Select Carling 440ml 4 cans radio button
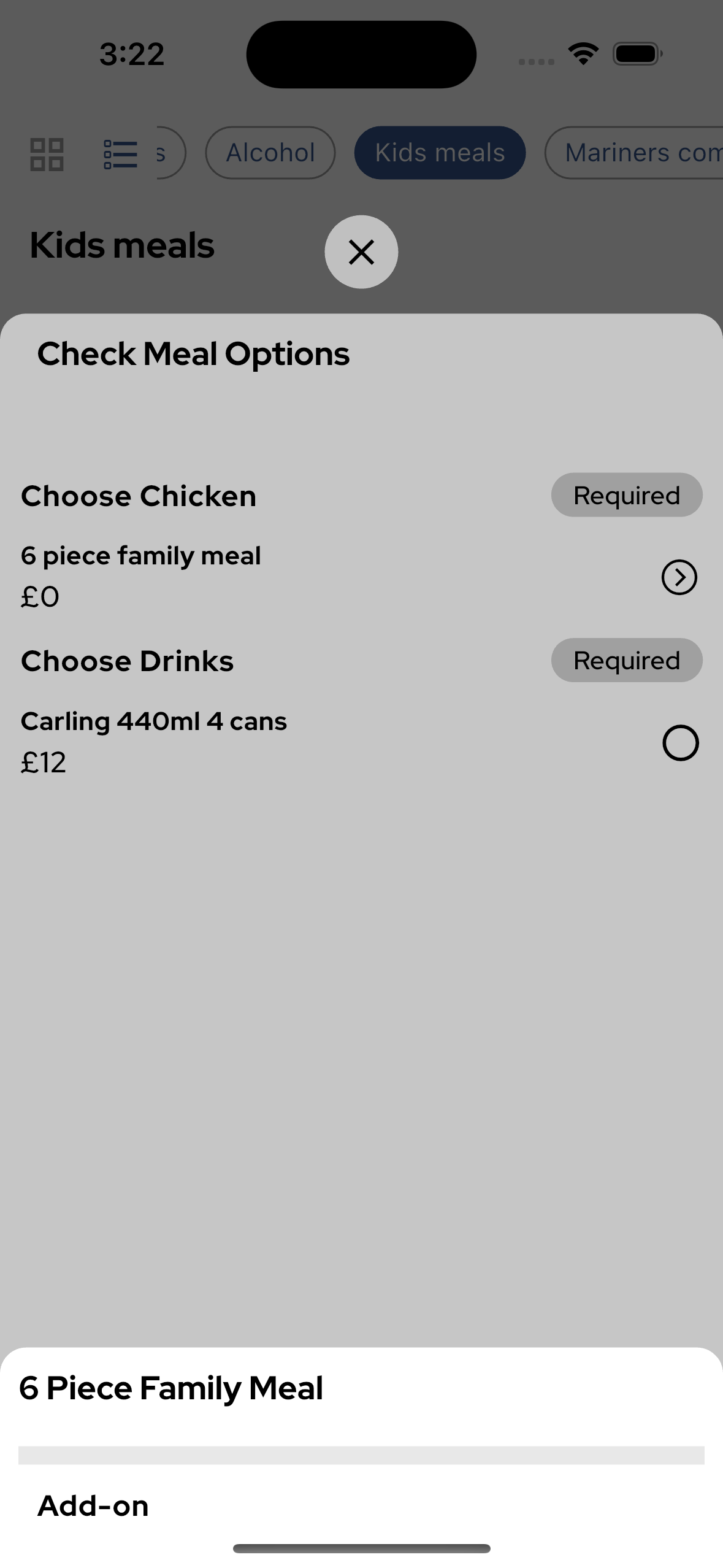 tap(680, 743)
